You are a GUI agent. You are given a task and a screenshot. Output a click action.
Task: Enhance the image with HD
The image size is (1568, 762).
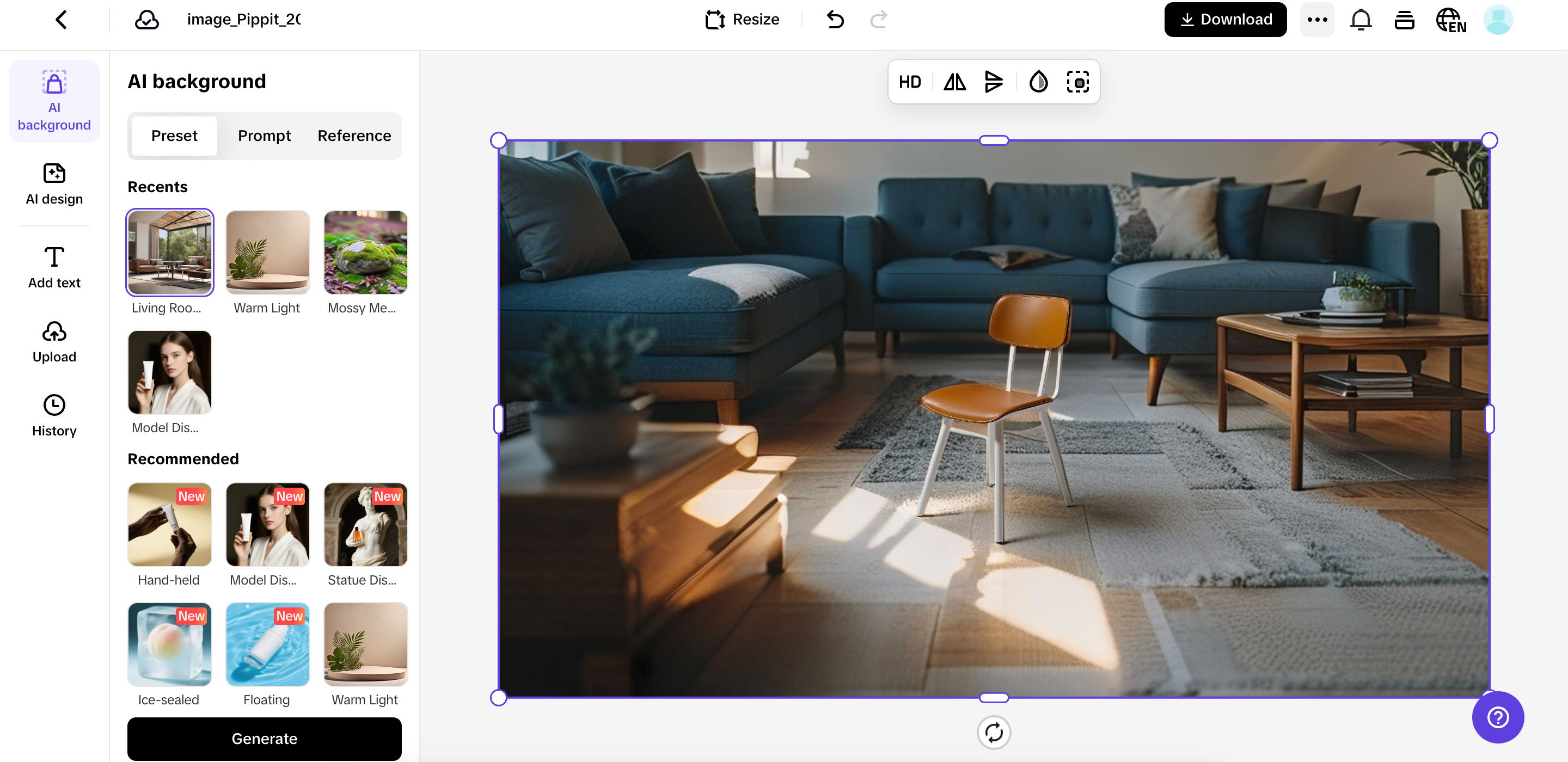coord(910,82)
